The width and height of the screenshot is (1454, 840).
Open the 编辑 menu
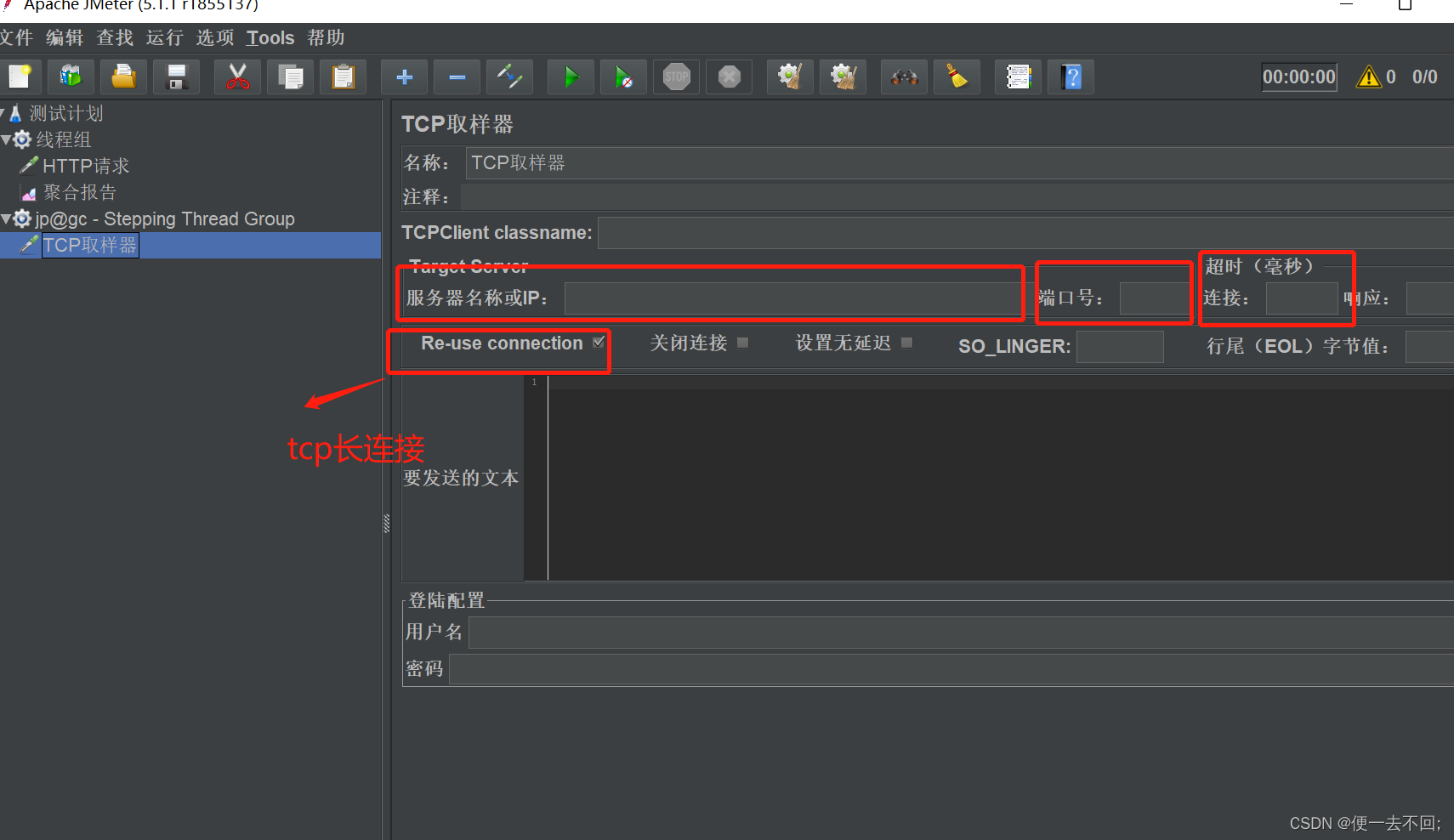tap(65, 37)
